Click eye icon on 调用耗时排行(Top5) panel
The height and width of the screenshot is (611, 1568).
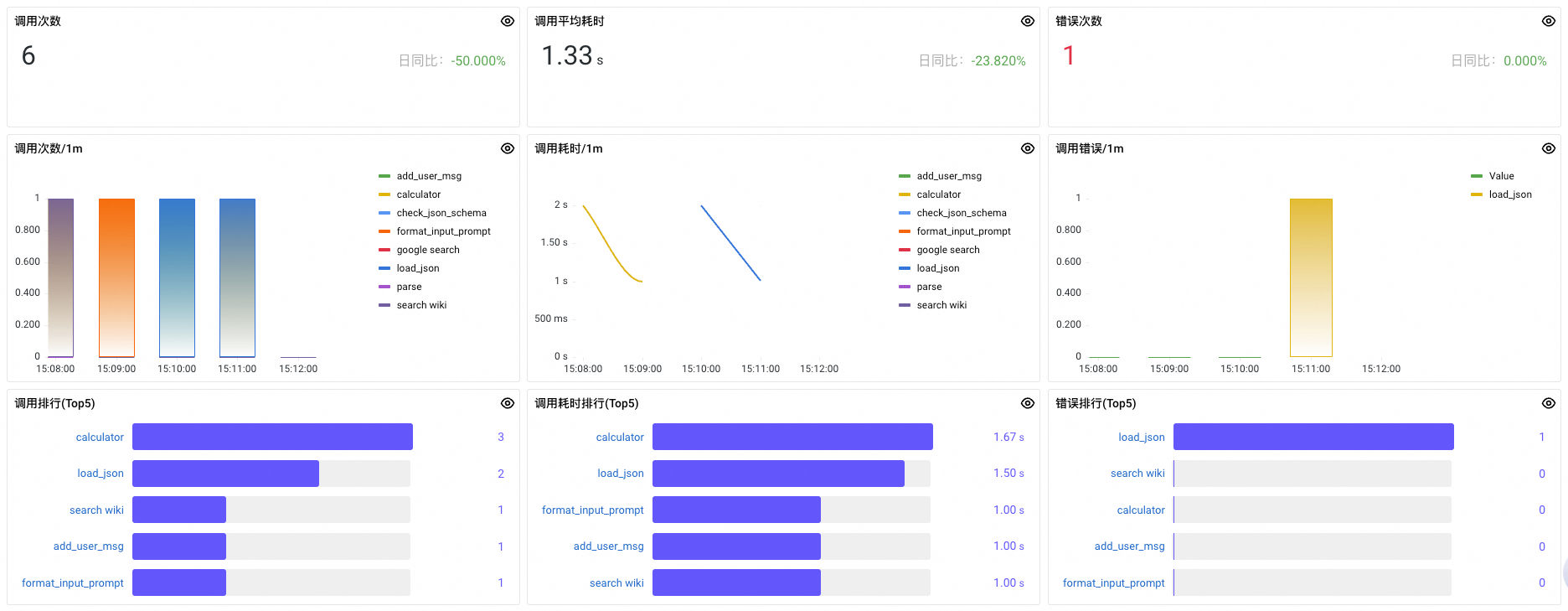1027,403
